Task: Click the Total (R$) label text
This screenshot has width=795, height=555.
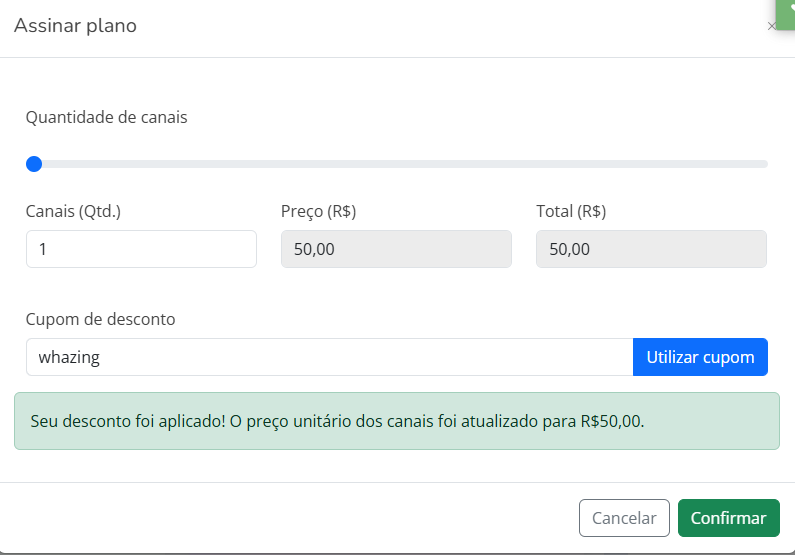Action: (x=571, y=211)
